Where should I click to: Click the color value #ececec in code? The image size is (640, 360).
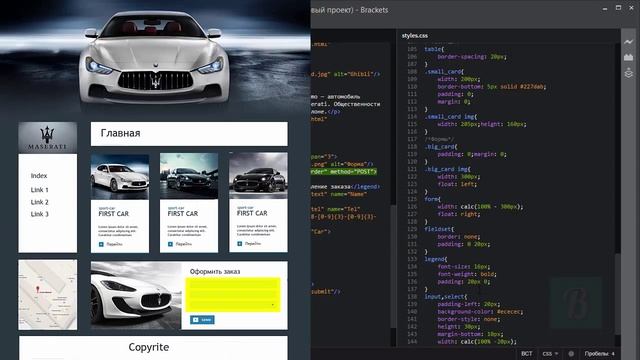pyautogui.click(x=509, y=311)
